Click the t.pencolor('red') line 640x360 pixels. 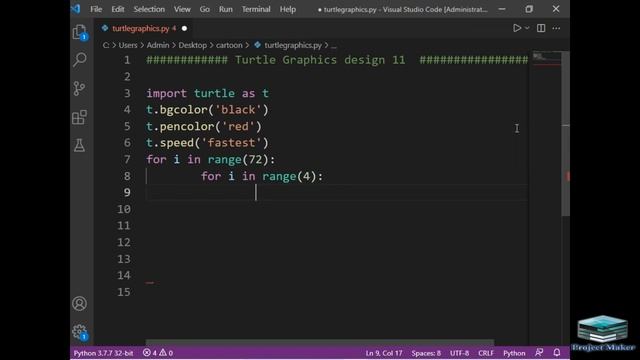coord(204,126)
